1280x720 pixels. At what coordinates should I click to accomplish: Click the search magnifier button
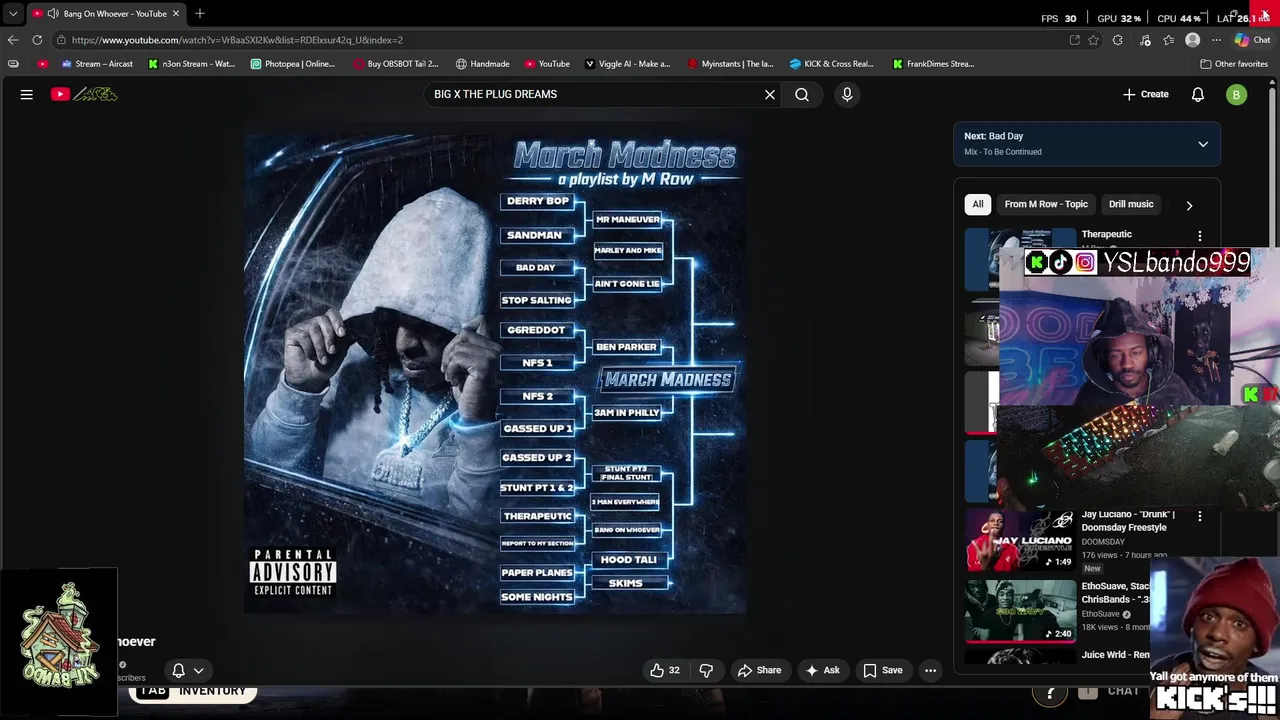tap(802, 94)
